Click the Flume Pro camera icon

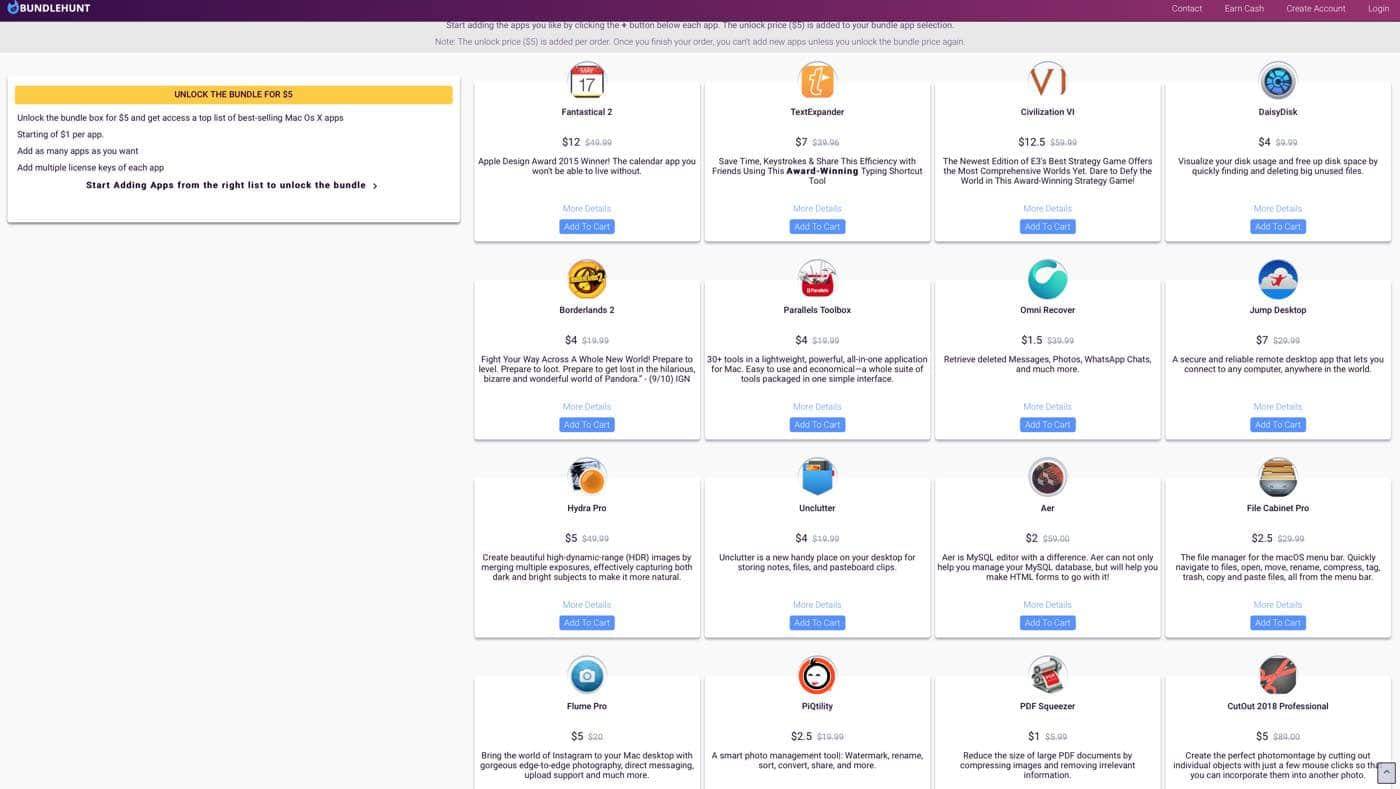pyautogui.click(x=587, y=675)
